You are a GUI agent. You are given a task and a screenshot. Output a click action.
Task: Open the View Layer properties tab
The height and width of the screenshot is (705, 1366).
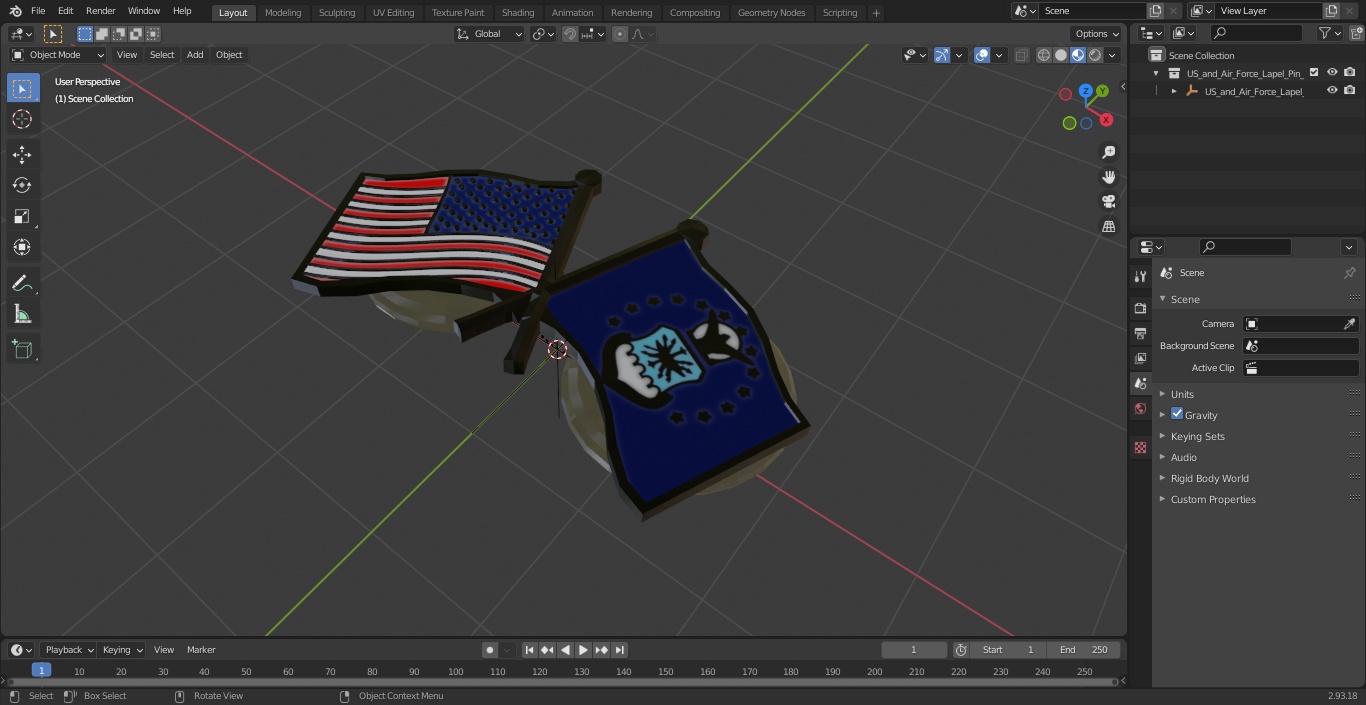coord(1140,358)
